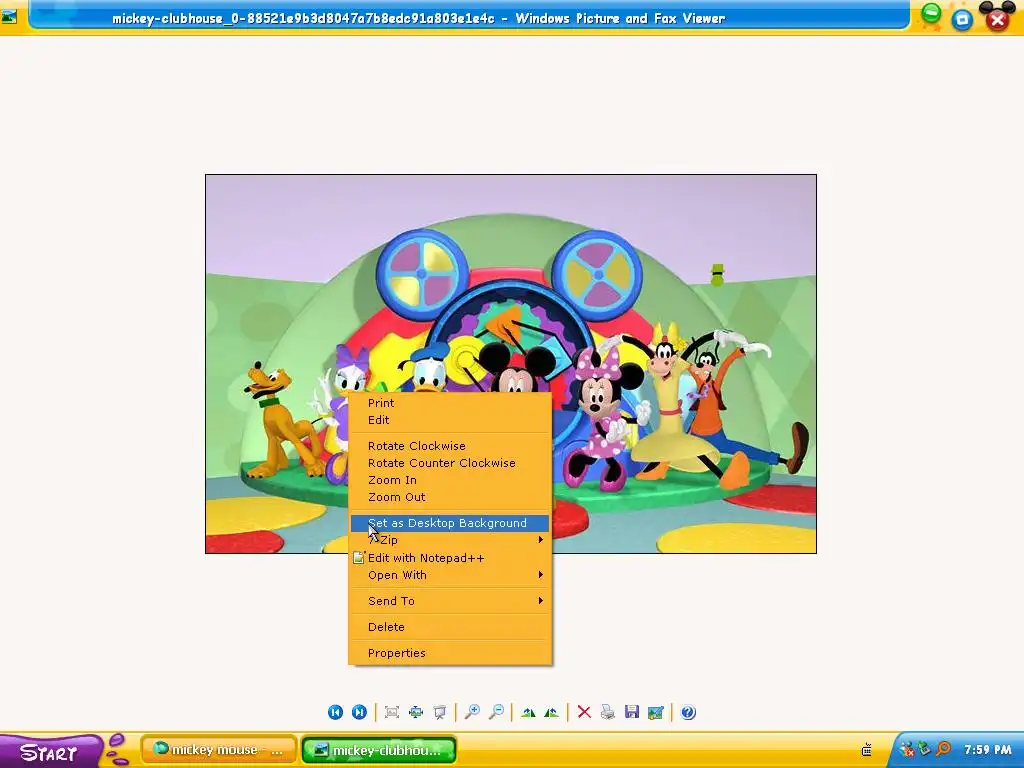The height and width of the screenshot is (768, 1024).
Task: Choose Rotate Clockwise from the context menu
Action: tap(450, 446)
